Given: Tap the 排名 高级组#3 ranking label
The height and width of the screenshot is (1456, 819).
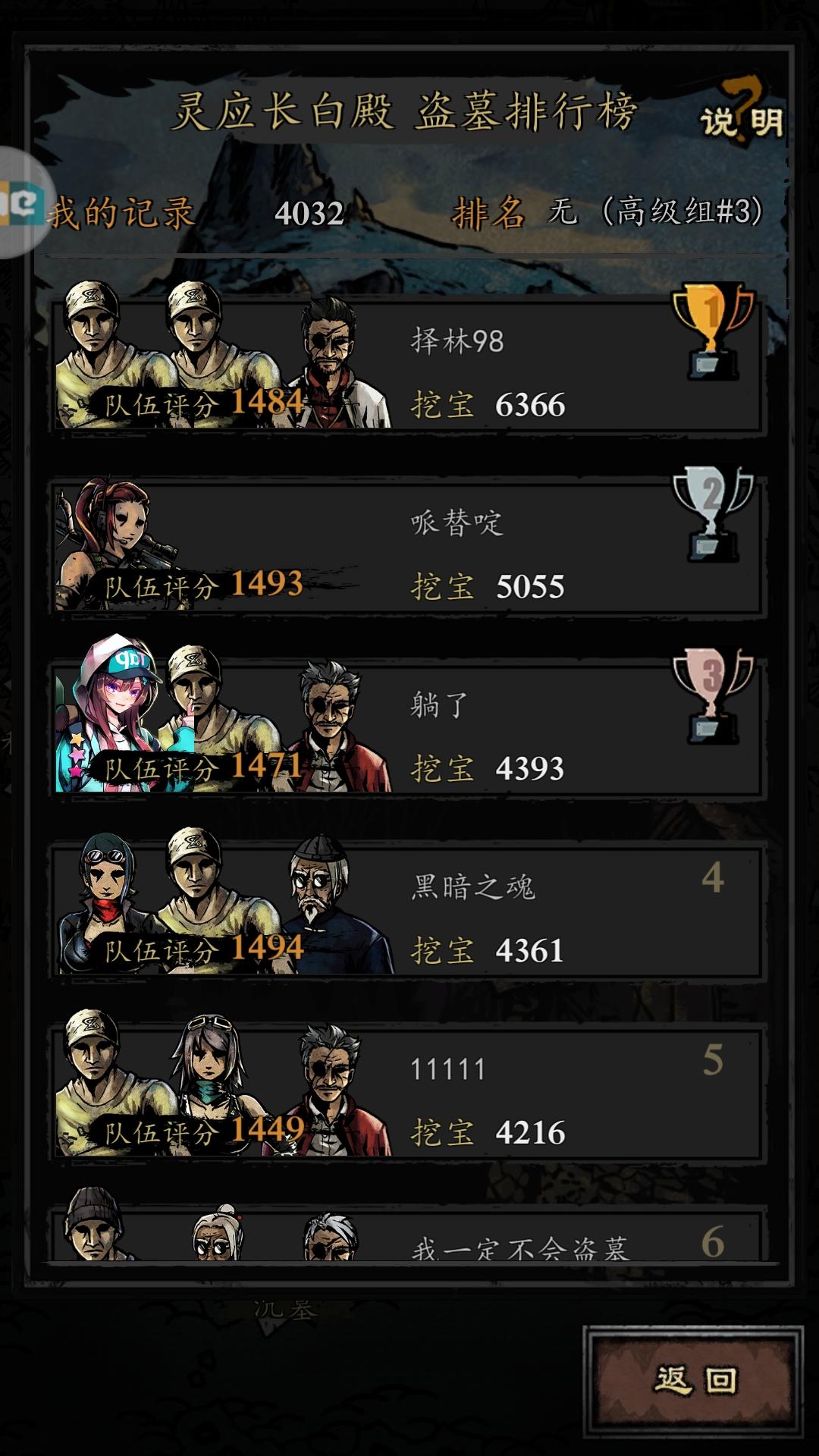Looking at the screenshot, I should (x=607, y=212).
